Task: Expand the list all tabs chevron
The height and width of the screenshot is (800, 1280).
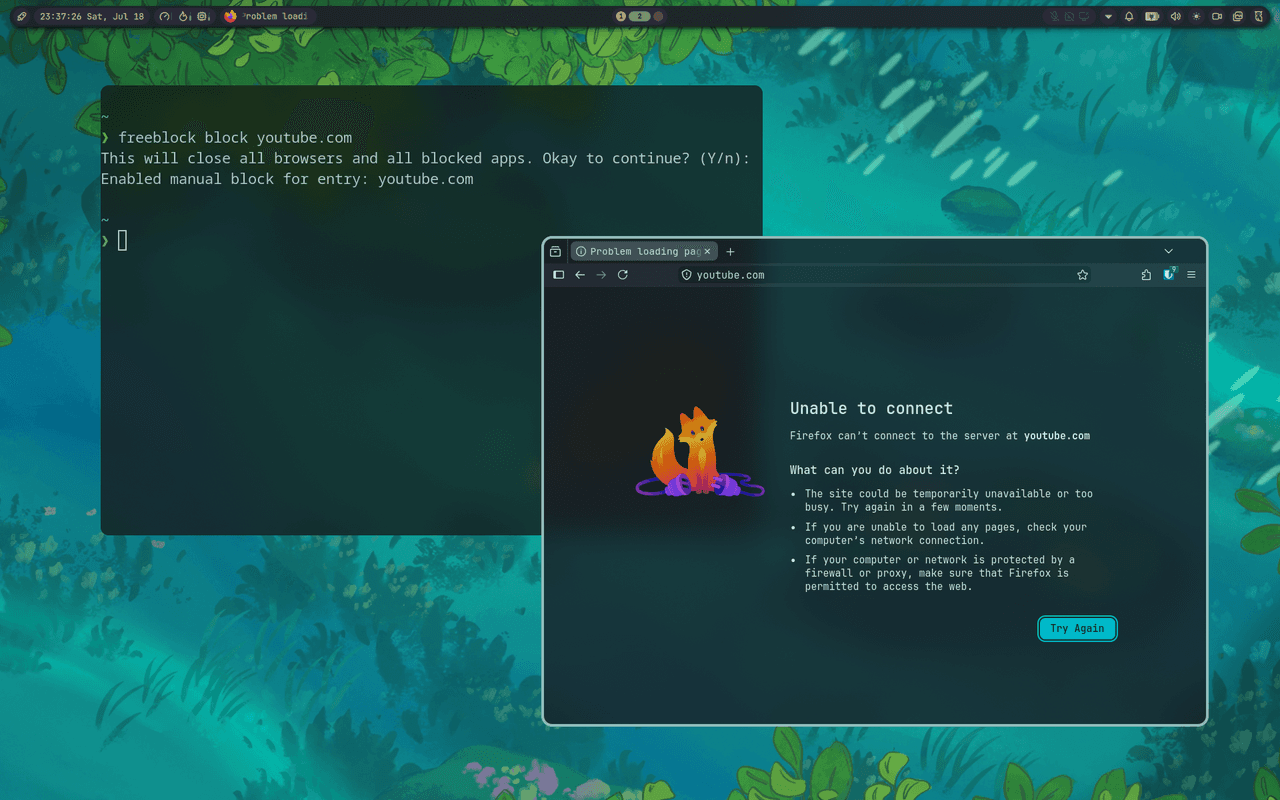Action: pos(1168,251)
